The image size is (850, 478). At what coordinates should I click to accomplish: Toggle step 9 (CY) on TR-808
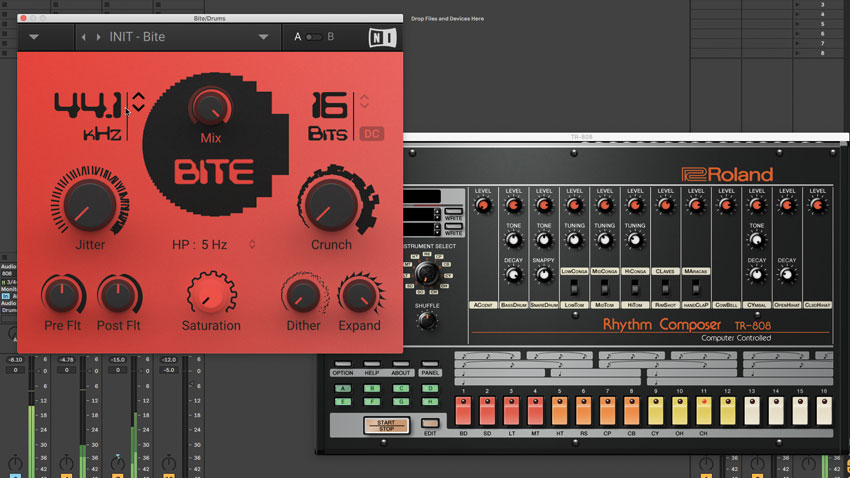click(x=655, y=411)
